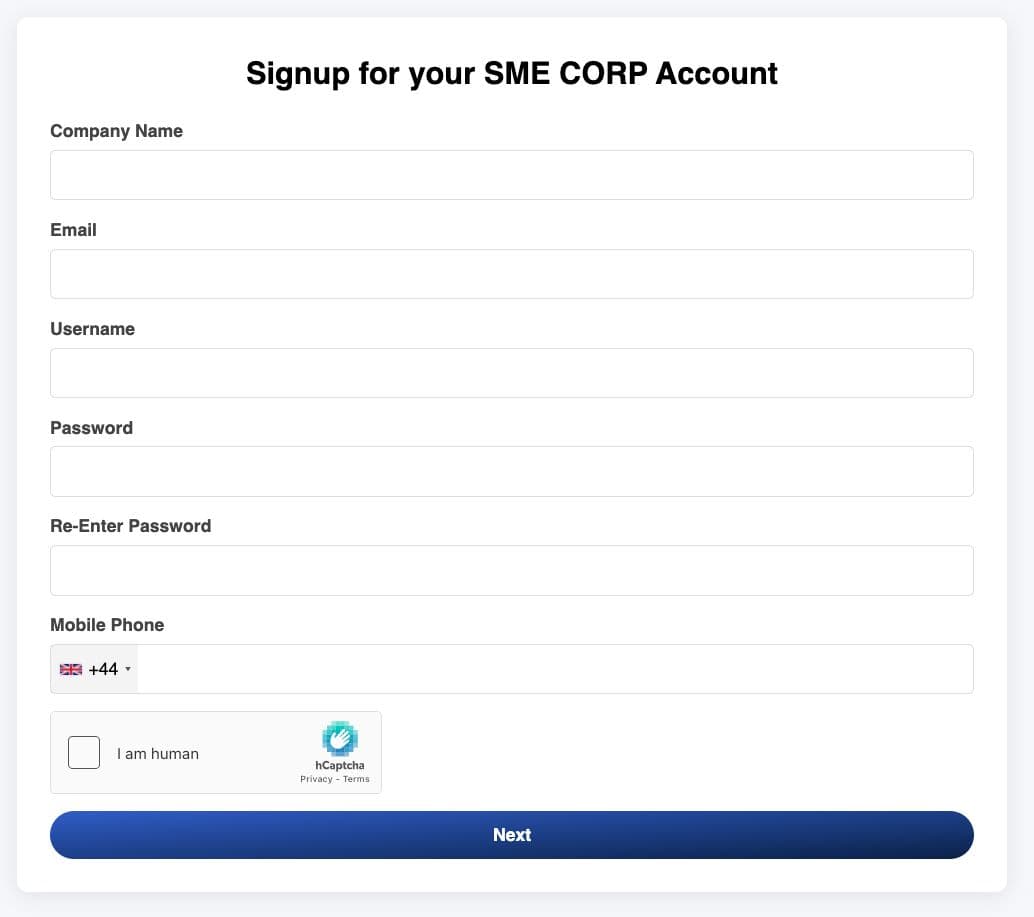Click the Password input field
Image resolution: width=1034 pixels, height=917 pixels.
512,471
